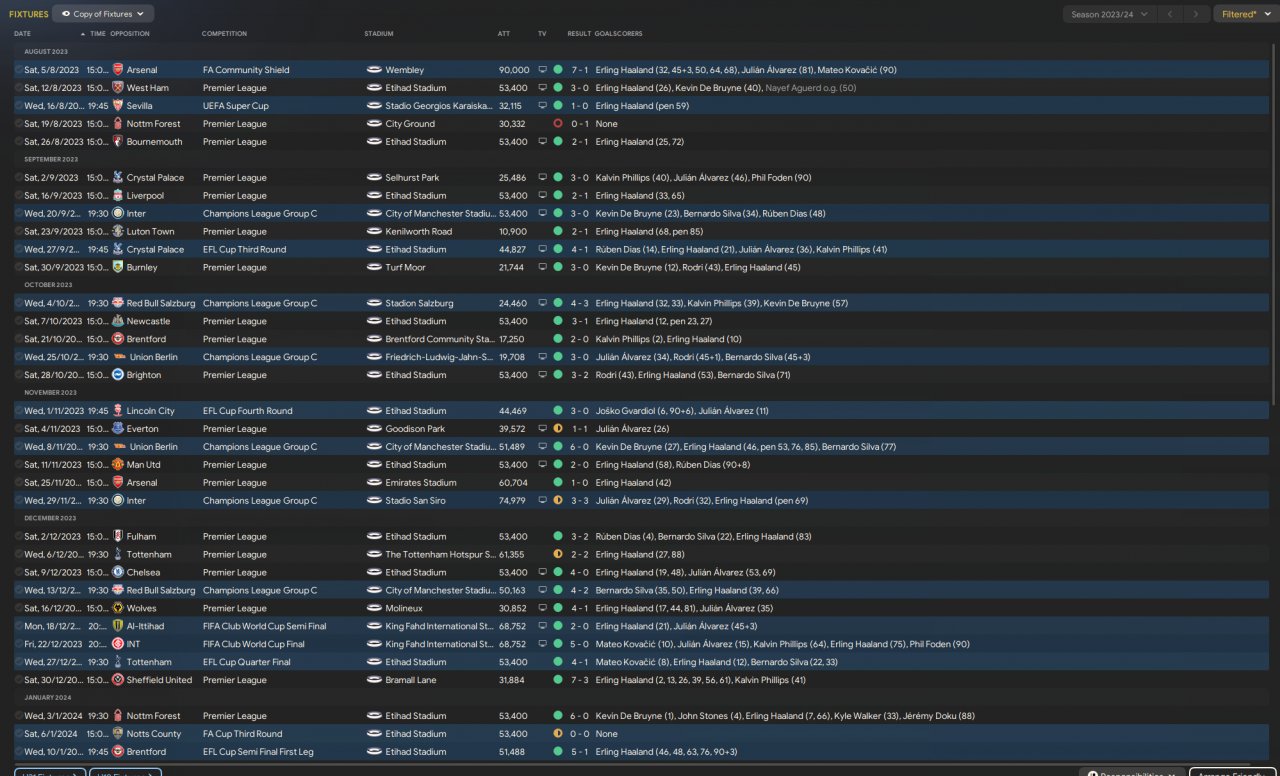Click the FA Community Shield competition cell
Image resolution: width=1280 pixels, height=776 pixels.
coord(246,70)
